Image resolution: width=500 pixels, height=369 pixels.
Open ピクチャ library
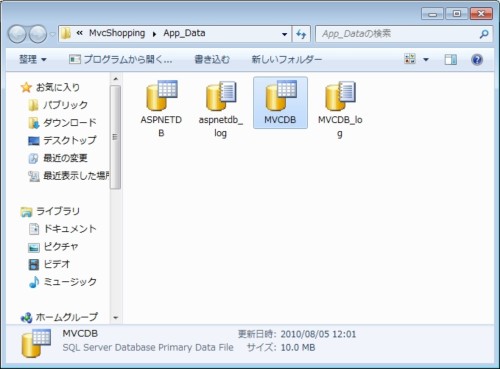pyautogui.click(x=53, y=247)
